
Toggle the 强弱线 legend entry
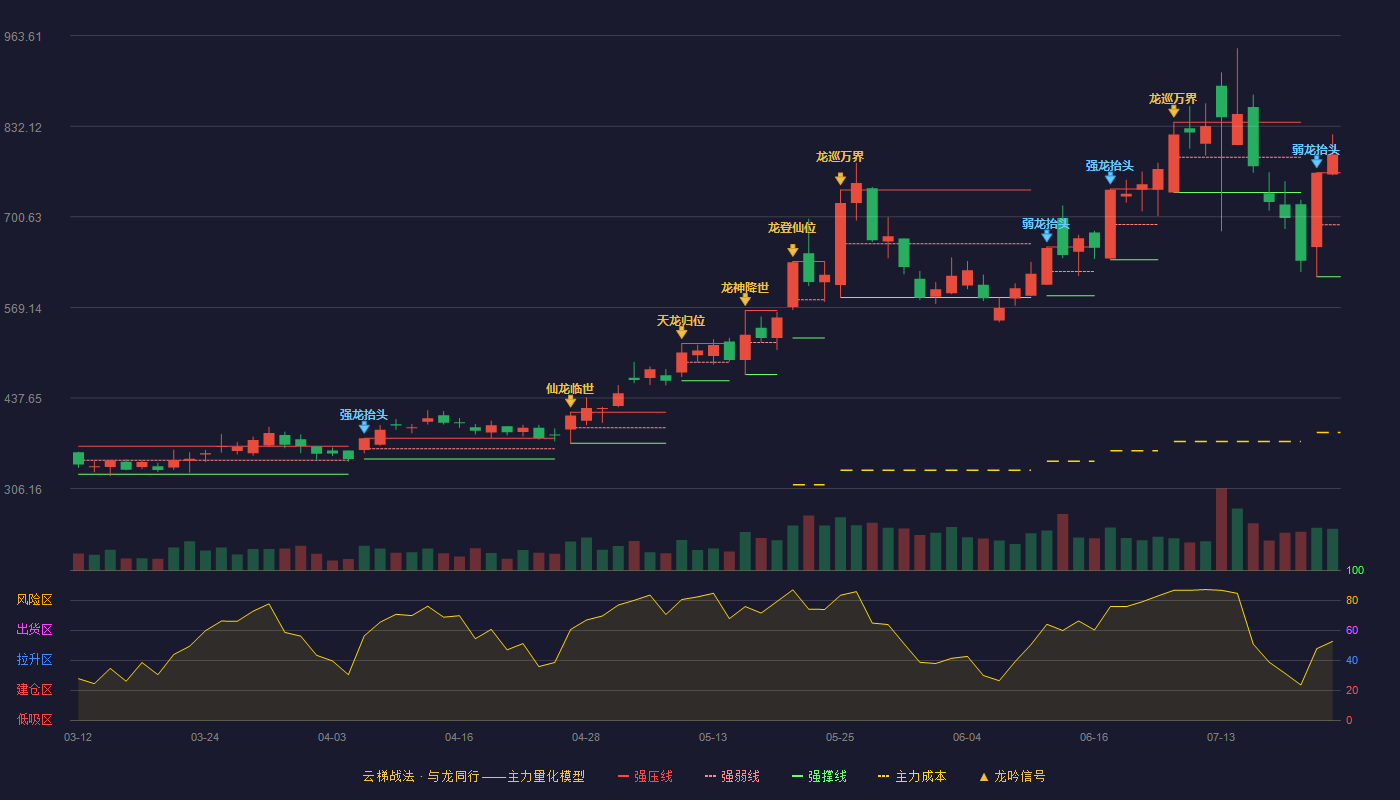732,776
